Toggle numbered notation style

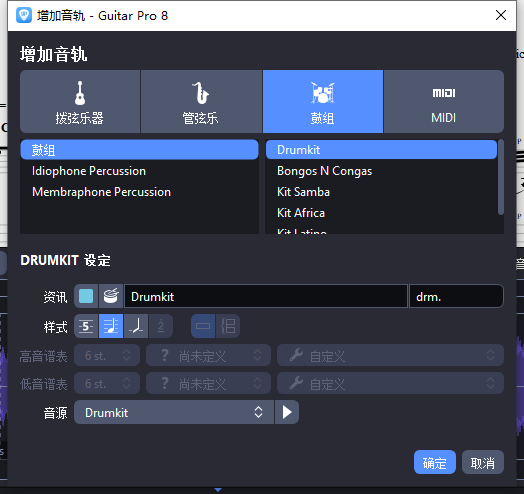tap(161, 326)
